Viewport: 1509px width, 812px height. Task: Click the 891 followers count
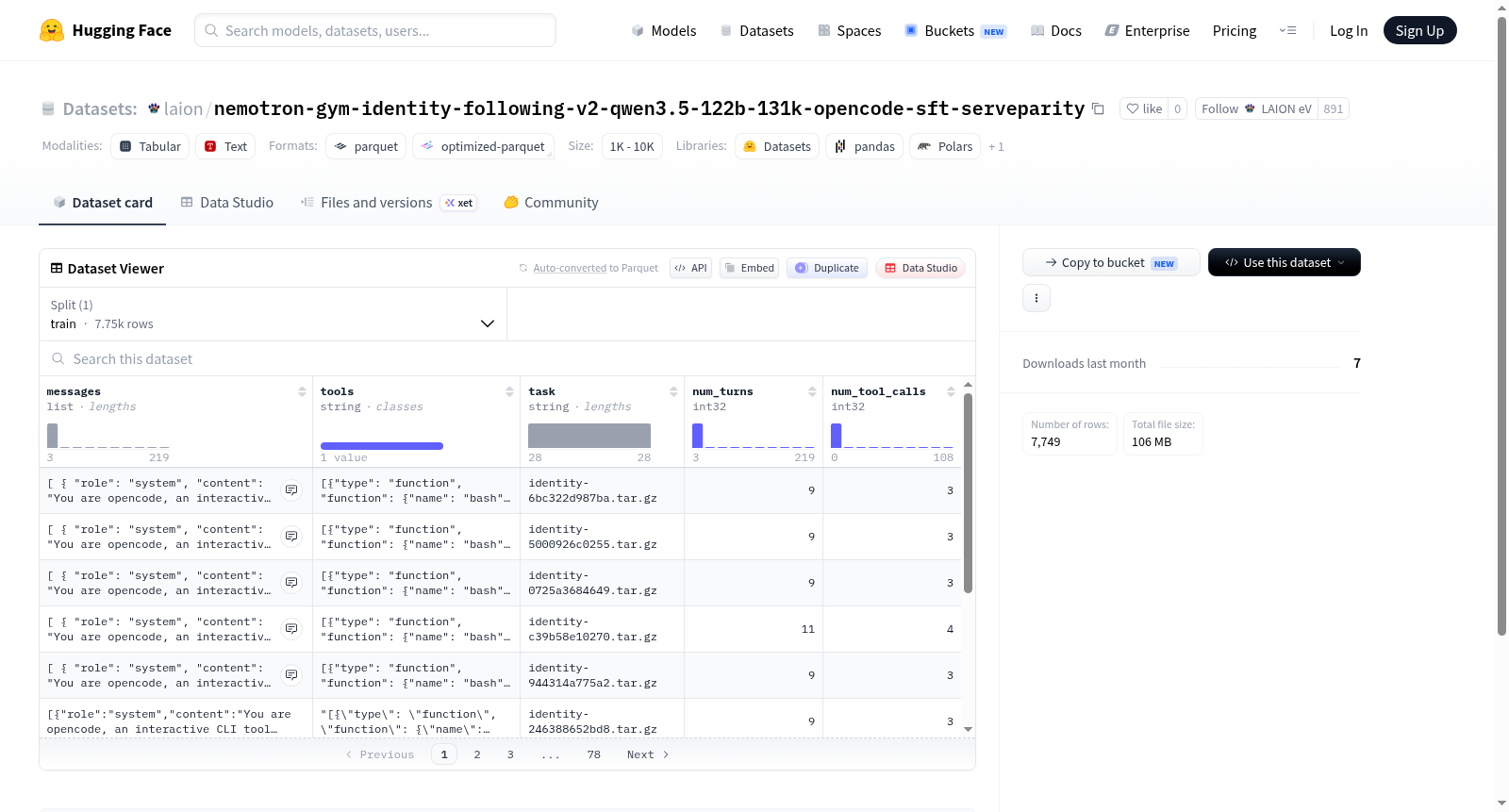tap(1334, 108)
